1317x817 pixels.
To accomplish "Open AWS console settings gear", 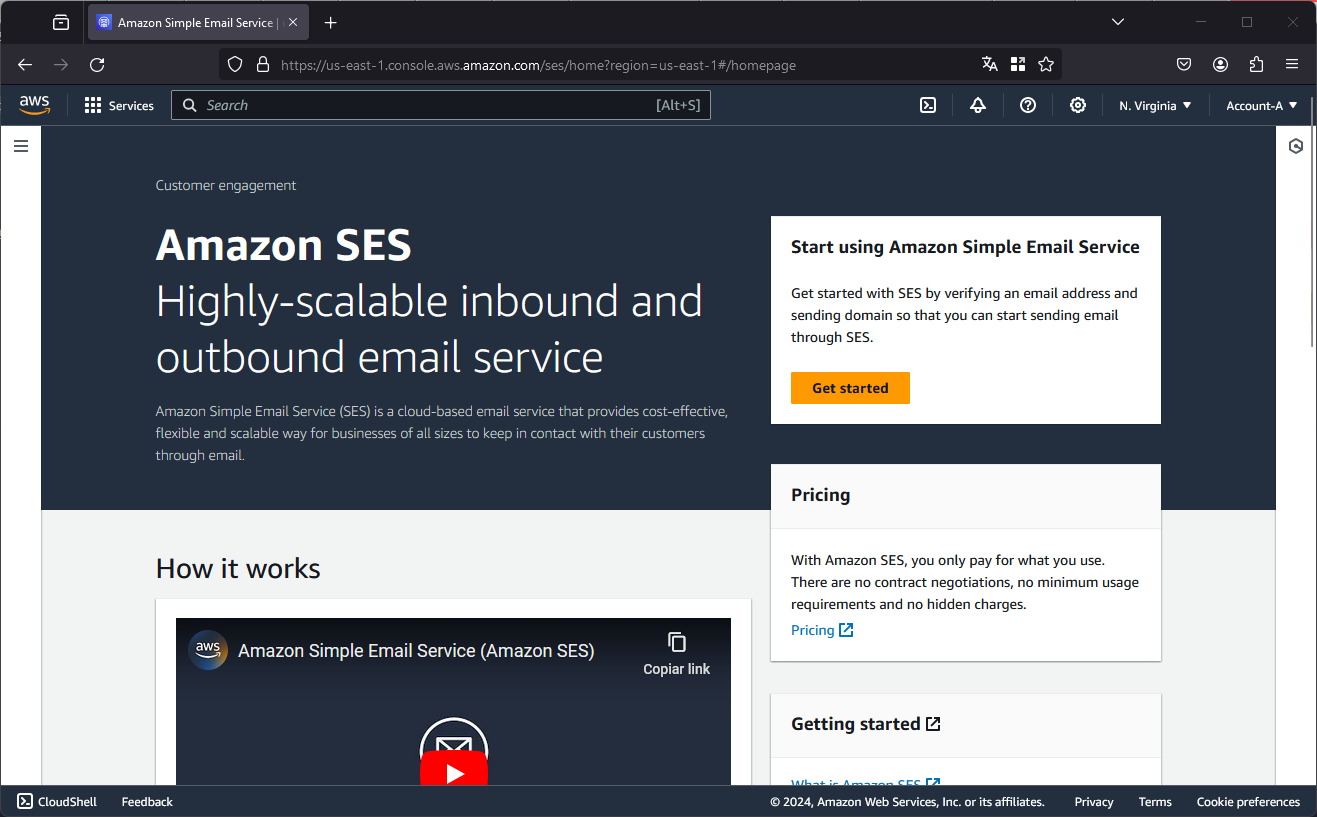I will pos(1078,105).
